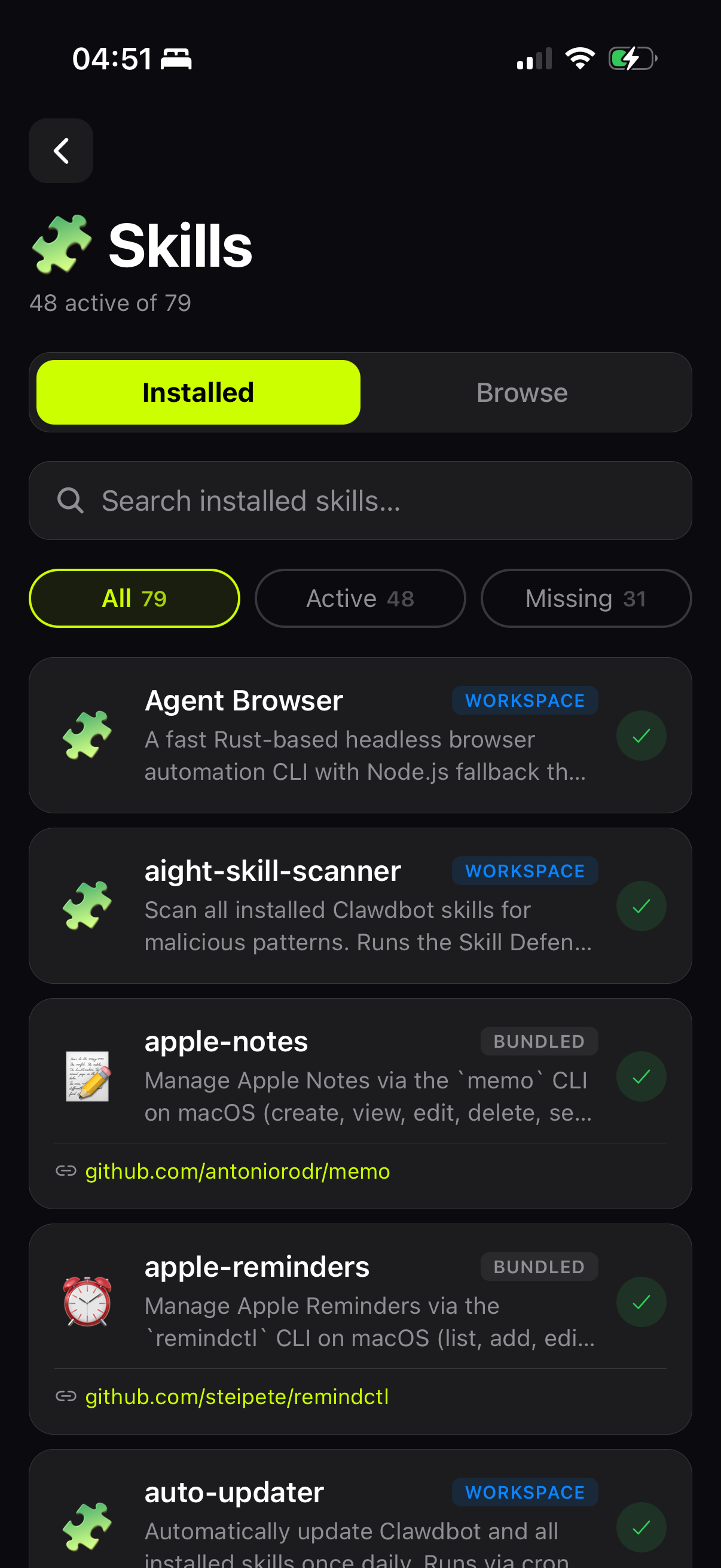Switch to the Browse tab
Image resolution: width=721 pixels, height=1568 pixels.
tap(521, 393)
